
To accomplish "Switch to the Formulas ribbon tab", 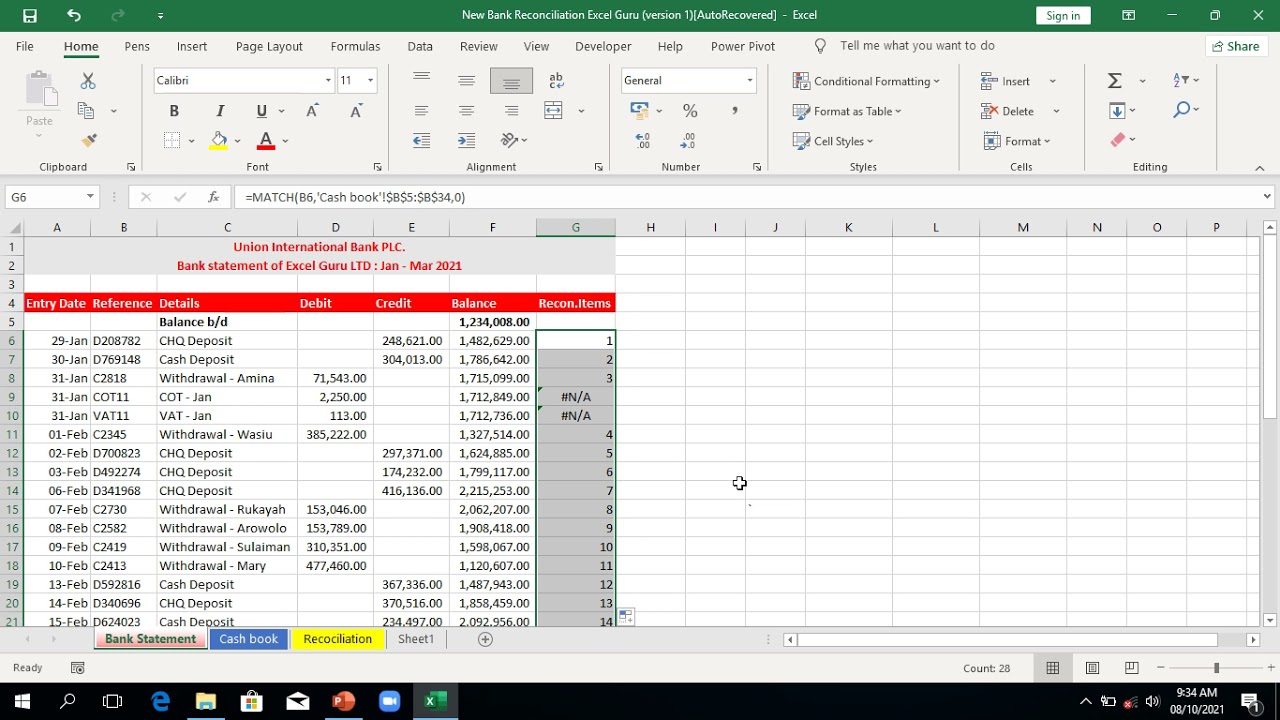I will click(x=355, y=46).
